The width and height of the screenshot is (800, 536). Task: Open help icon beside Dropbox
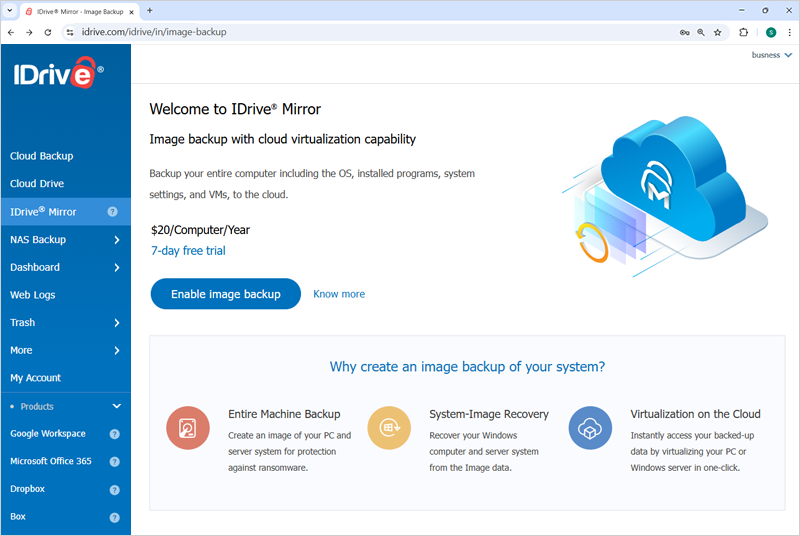tap(114, 490)
